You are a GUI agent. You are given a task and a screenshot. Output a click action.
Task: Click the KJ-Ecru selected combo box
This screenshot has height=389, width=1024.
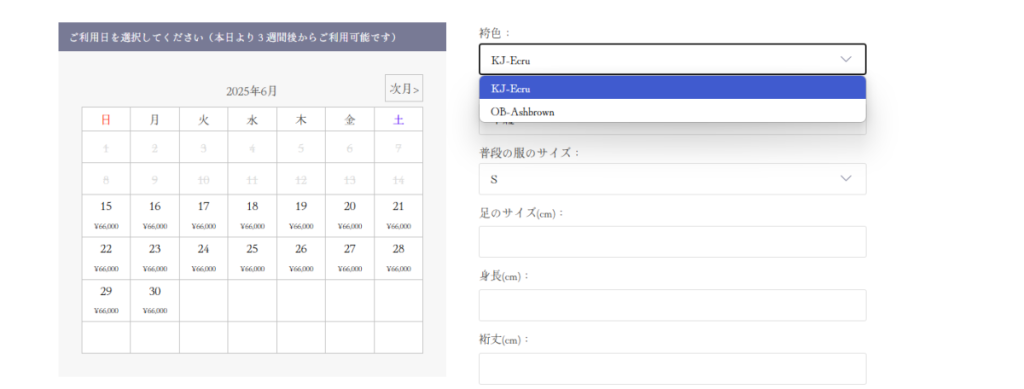pyautogui.click(x=672, y=59)
